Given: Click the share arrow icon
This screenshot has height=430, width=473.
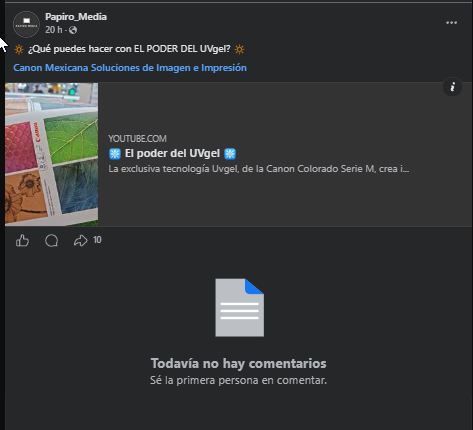Looking at the screenshot, I should pyautogui.click(x=80, y=240).
